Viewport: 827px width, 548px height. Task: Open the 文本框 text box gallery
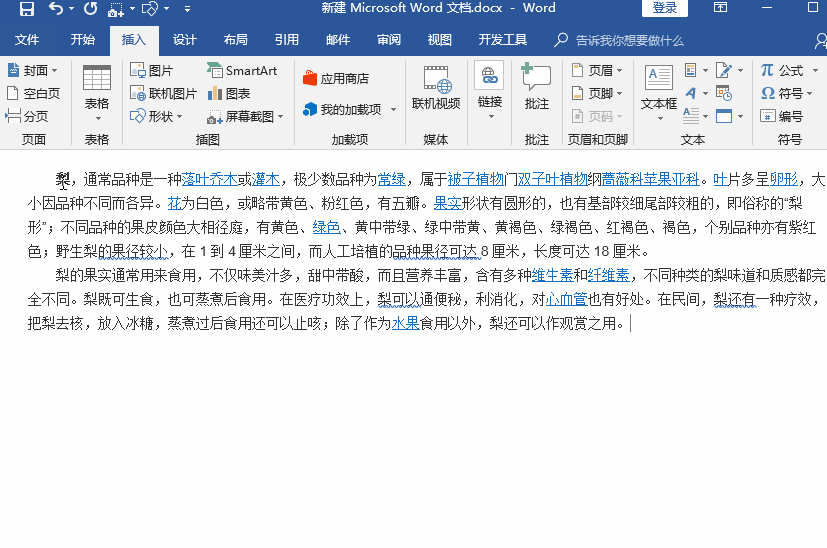click(x=659, y=93)
